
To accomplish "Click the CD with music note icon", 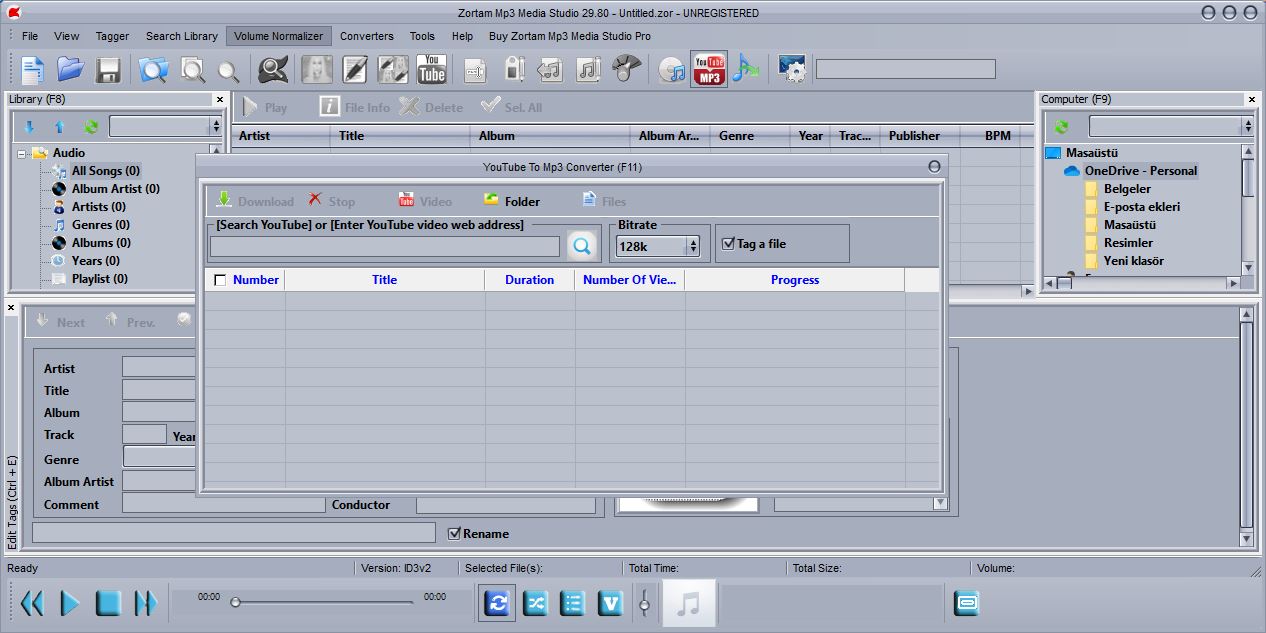I will click(673, 70).
